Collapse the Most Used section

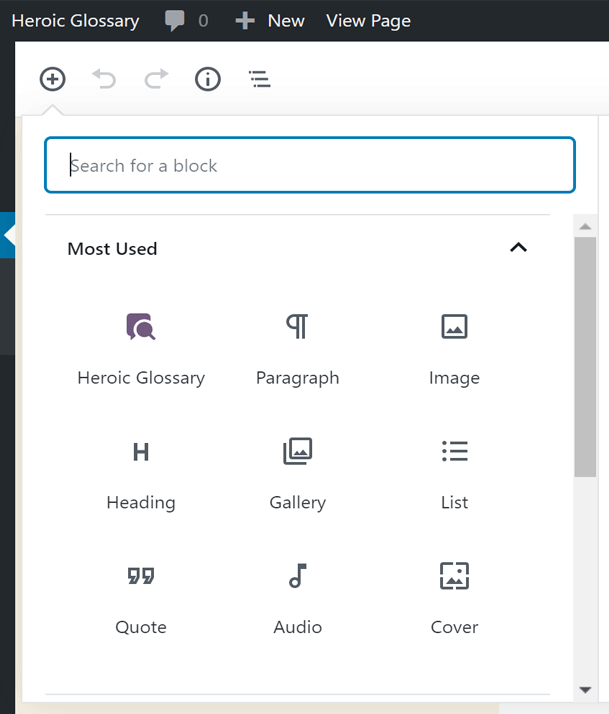(x=518, y=248)
